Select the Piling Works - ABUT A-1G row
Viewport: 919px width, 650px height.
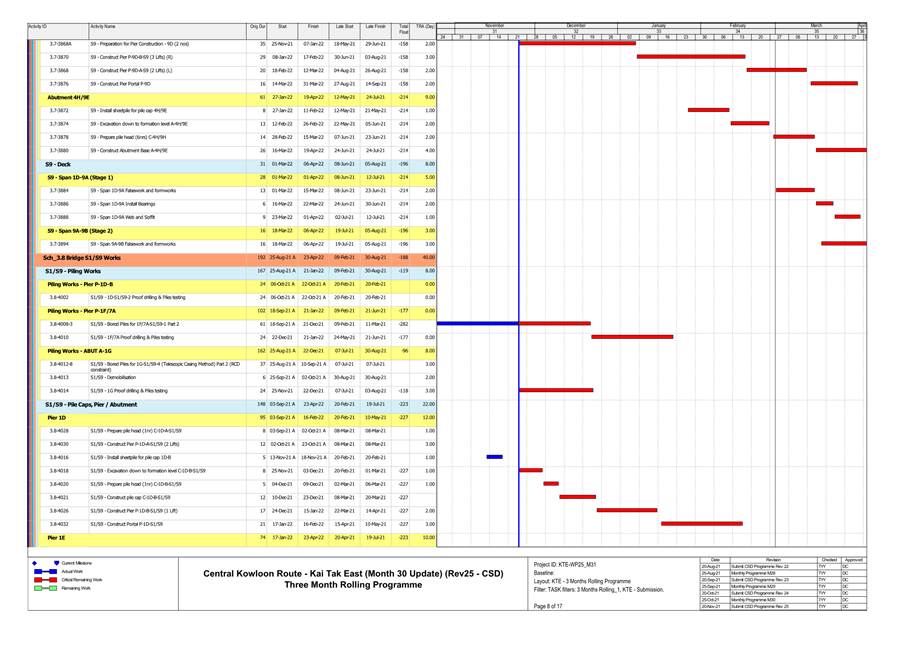click(79, 351)
